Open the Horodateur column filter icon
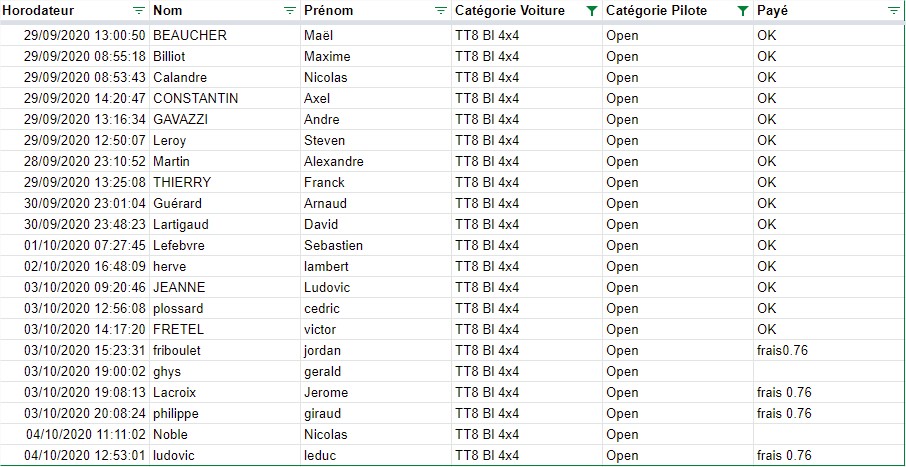906x467 pixels. (x=139, y=10)
